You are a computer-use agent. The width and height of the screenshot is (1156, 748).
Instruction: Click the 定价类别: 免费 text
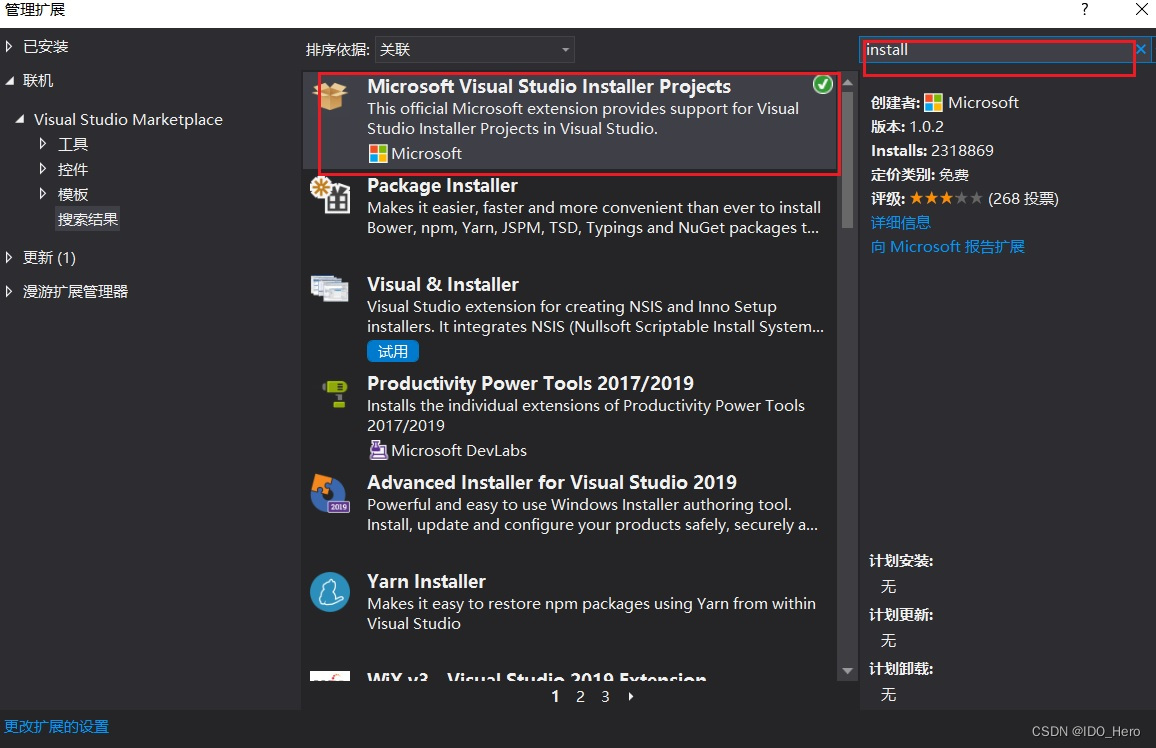(919, 175)
